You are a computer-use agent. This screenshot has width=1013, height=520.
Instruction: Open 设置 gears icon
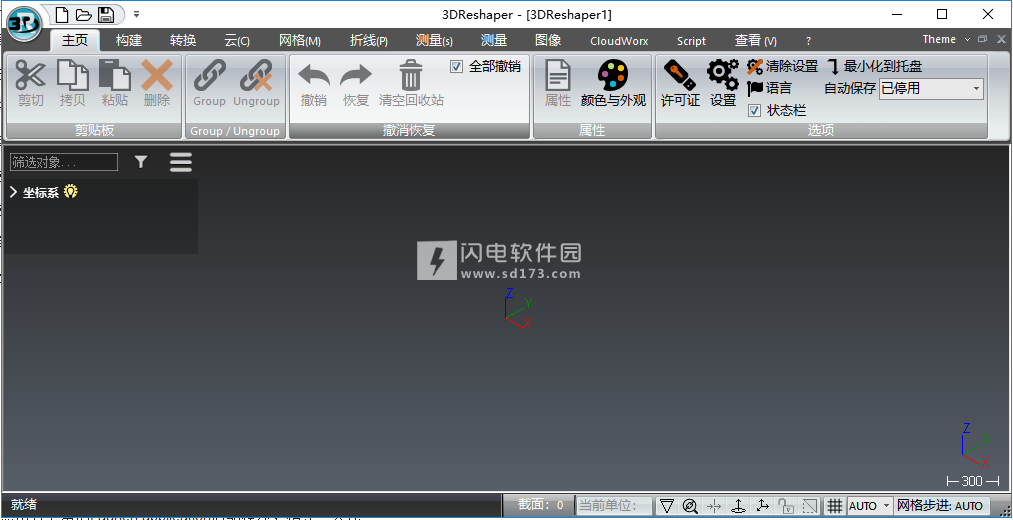tap(723, 75)
